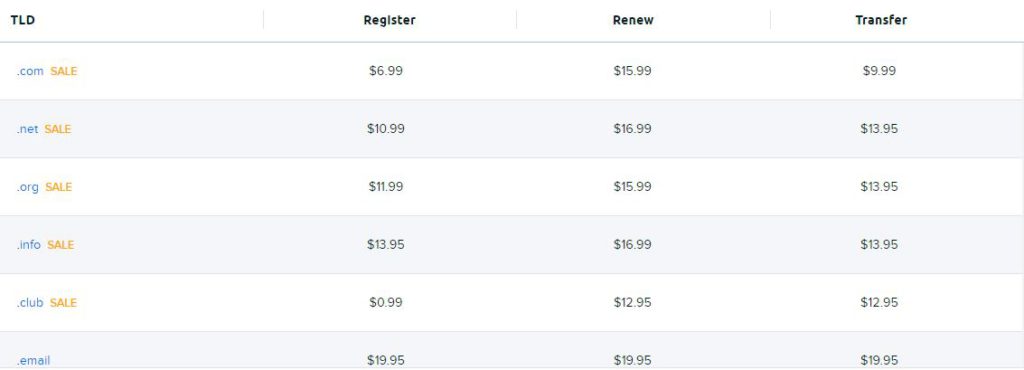Screen dimensions: 1024x370
Task: Open the .club domain link
Action: [30, 303]
